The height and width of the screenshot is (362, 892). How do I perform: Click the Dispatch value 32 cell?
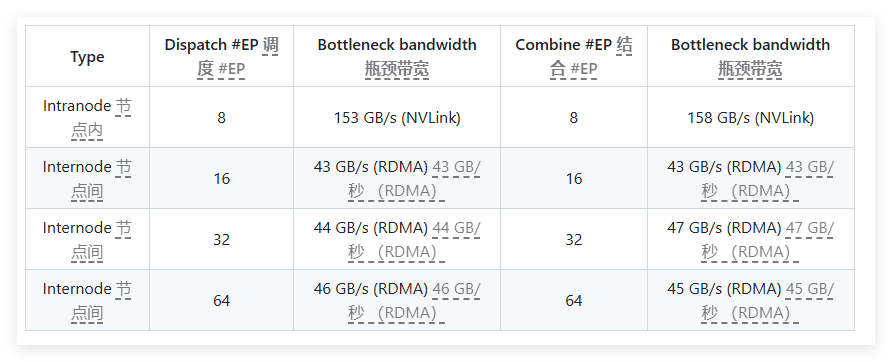(x=221, y=239)
